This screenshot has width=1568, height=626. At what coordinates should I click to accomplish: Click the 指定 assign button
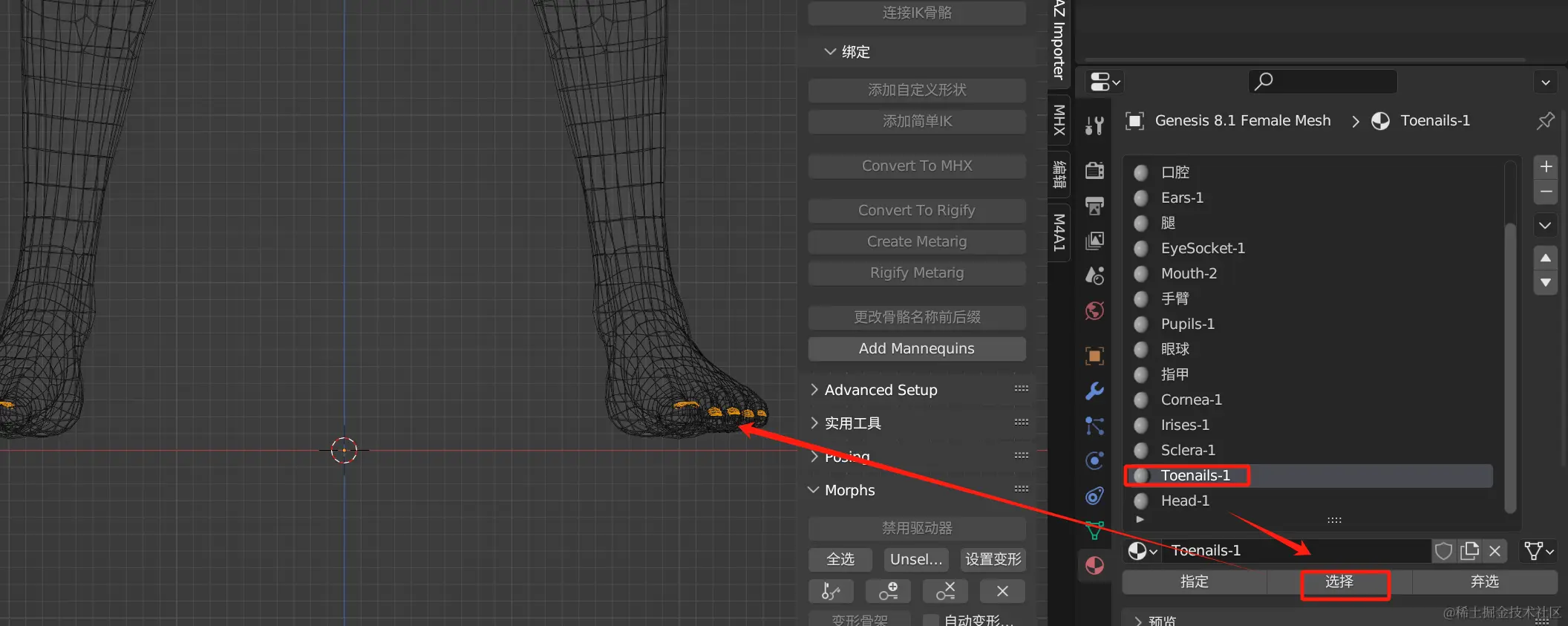1195,582
